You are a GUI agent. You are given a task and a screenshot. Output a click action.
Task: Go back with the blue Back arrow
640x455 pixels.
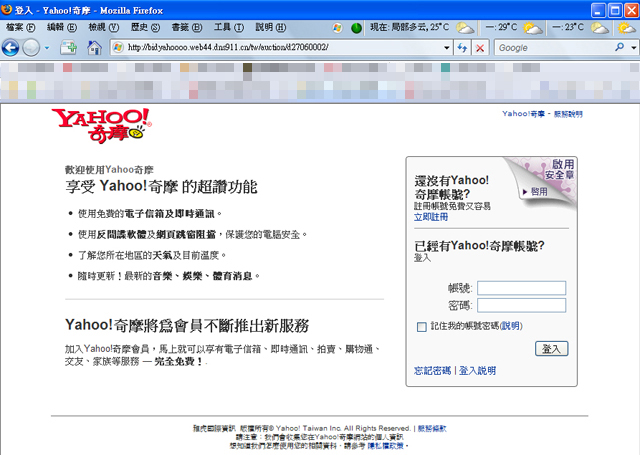coord(10,48)
